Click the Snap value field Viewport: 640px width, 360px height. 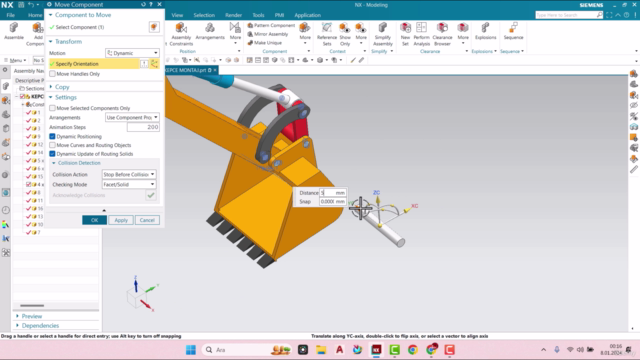point(333,202)
